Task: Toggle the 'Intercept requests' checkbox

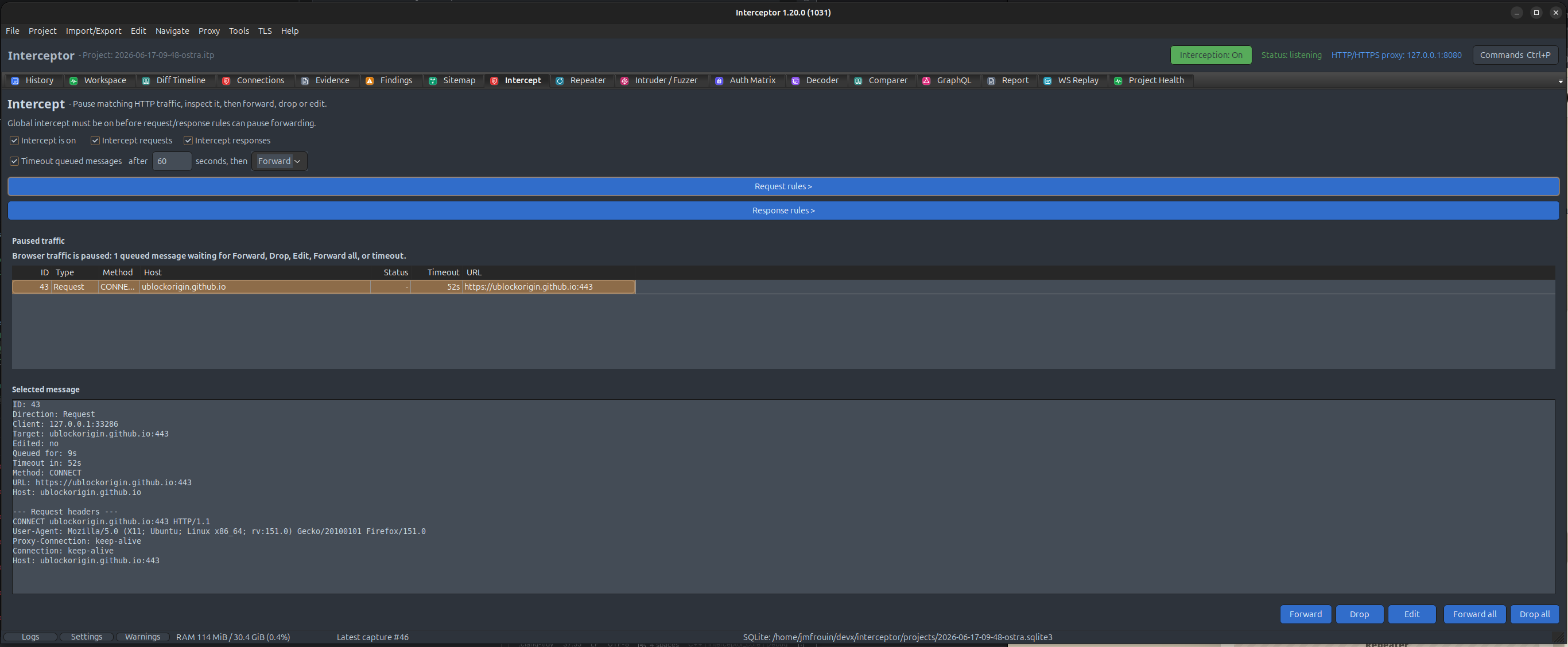Action: 96,141
